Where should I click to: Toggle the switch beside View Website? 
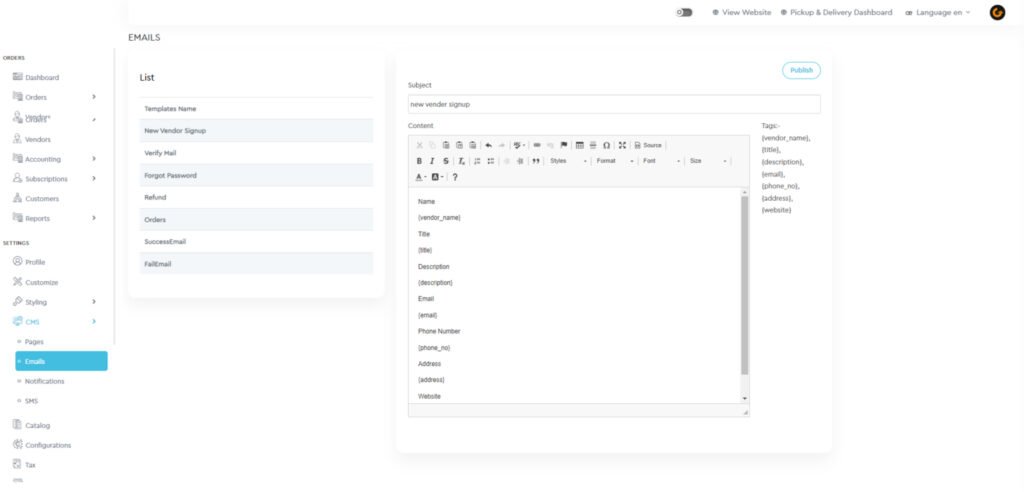point(684,12)
